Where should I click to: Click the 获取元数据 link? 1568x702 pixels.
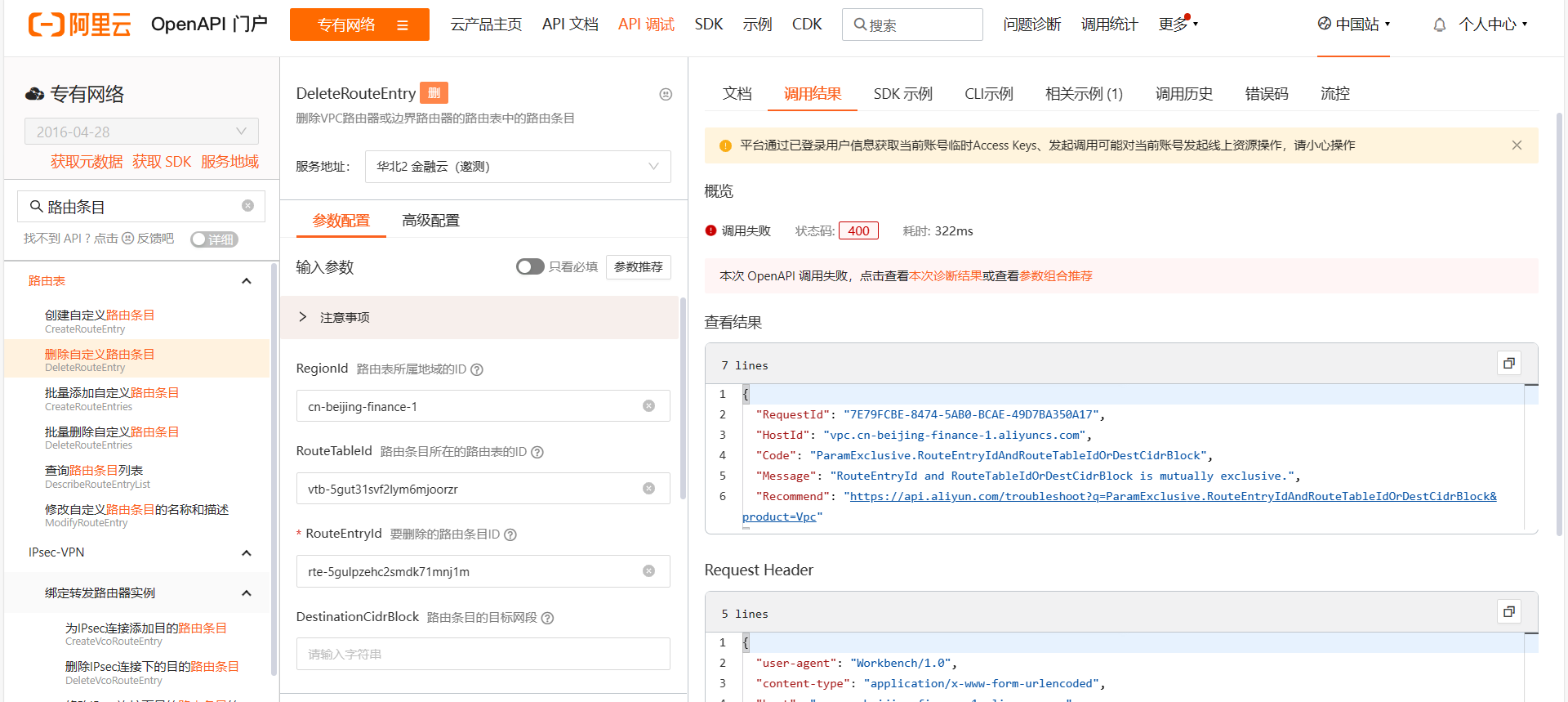point(87,162)
